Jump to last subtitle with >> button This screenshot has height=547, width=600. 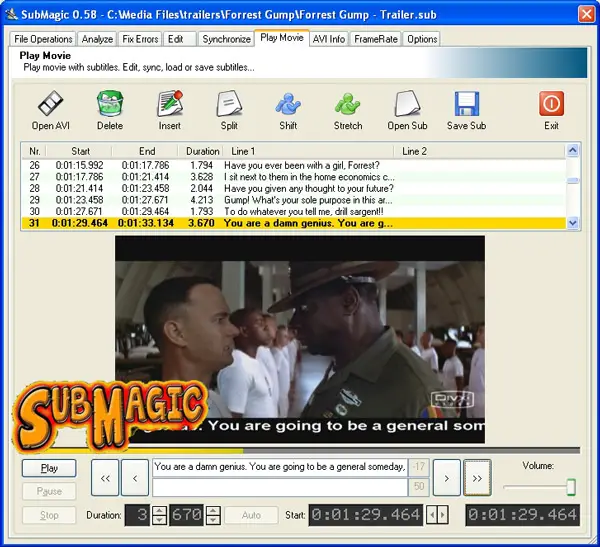[477, 478]
